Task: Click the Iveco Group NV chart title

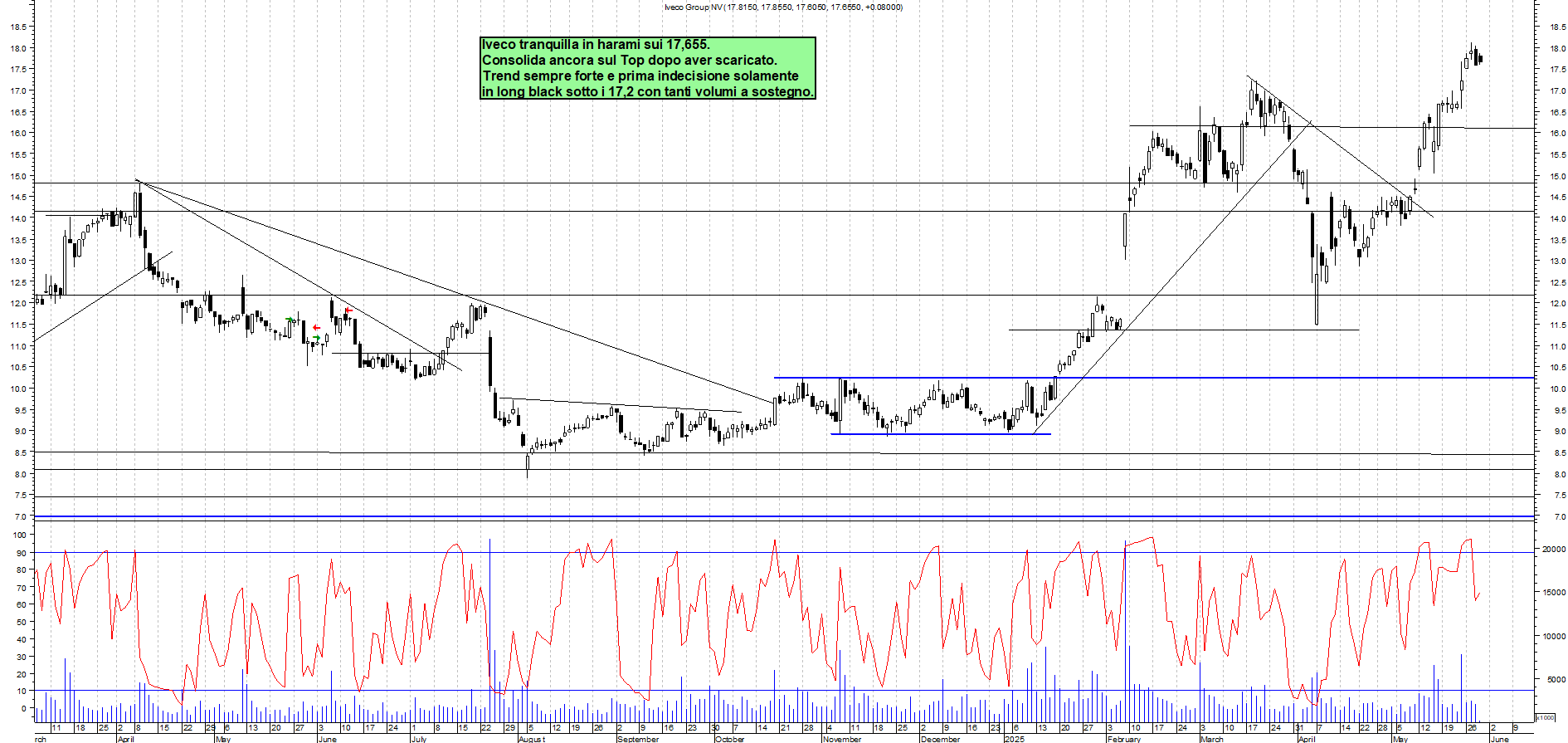Action: (783, 7)
